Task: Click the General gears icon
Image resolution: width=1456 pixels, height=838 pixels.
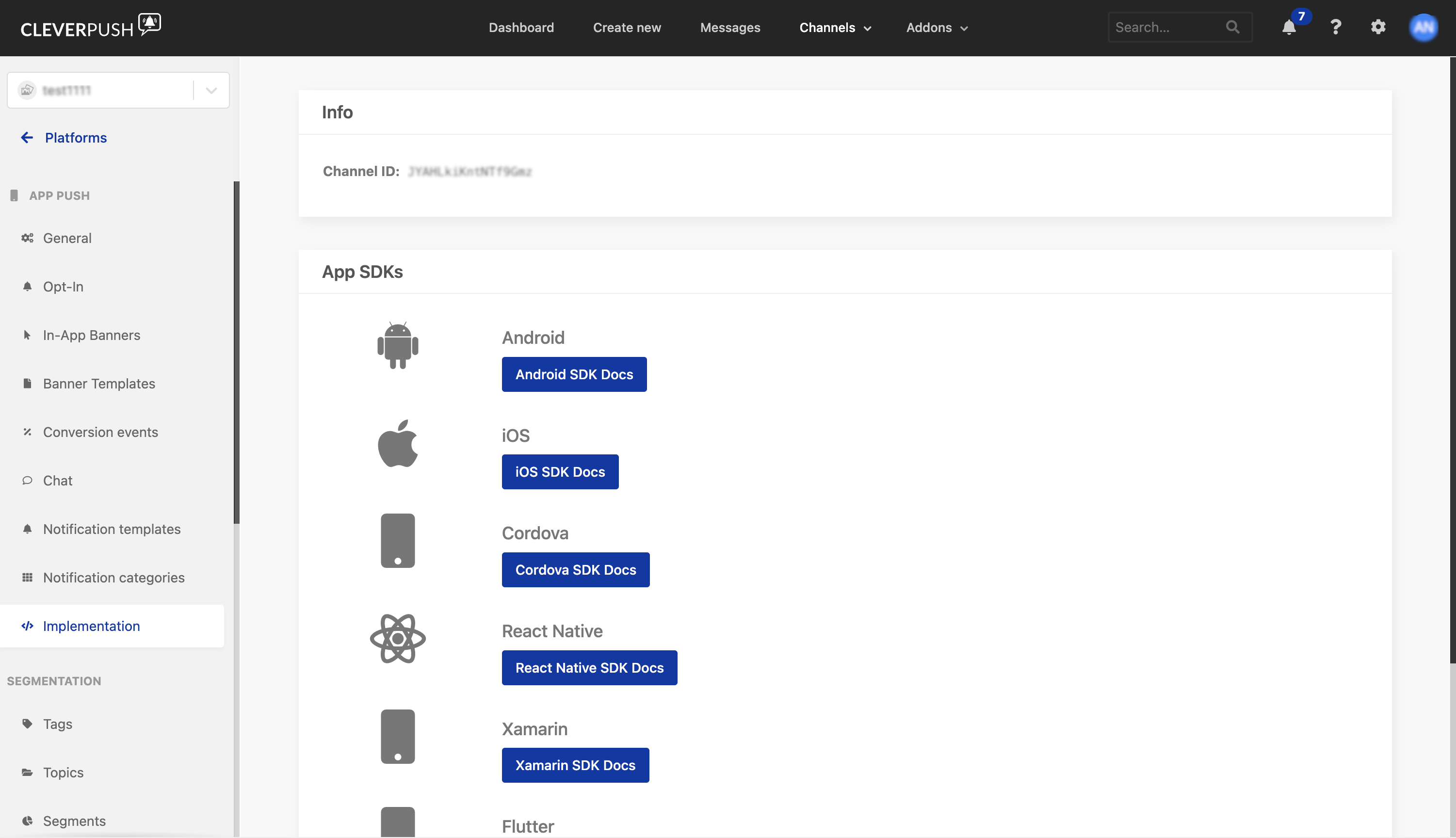Action: [27, 238]
